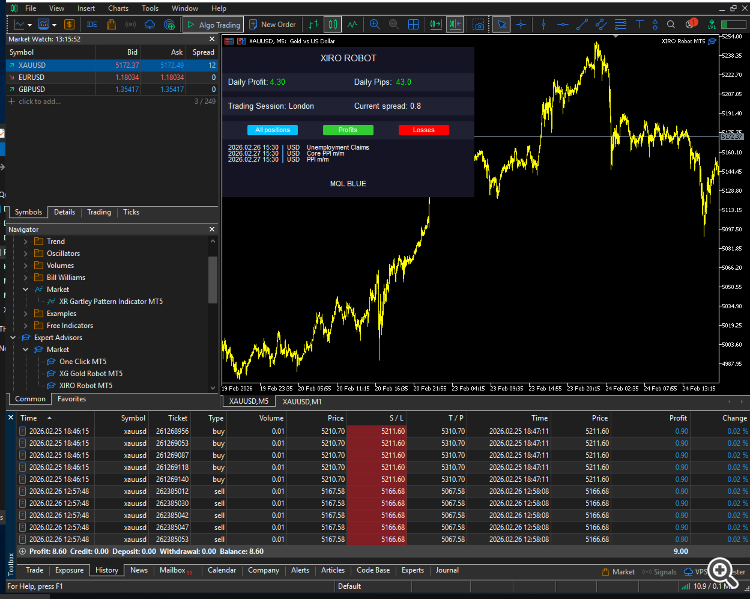Open the XAUUSD,M1 chart tab
750x599 pixels.
302,401
